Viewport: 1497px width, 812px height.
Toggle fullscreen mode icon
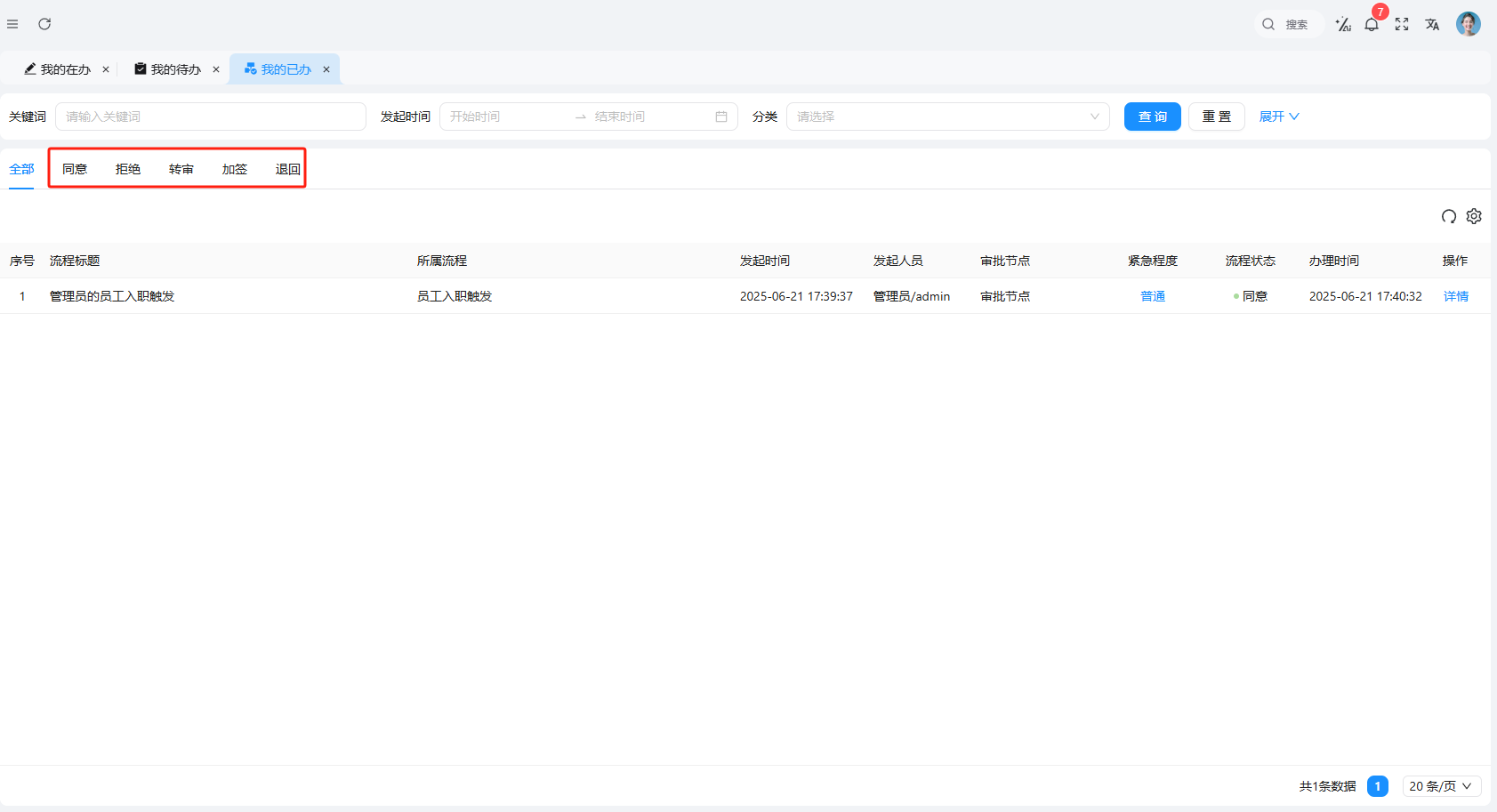1402,25
